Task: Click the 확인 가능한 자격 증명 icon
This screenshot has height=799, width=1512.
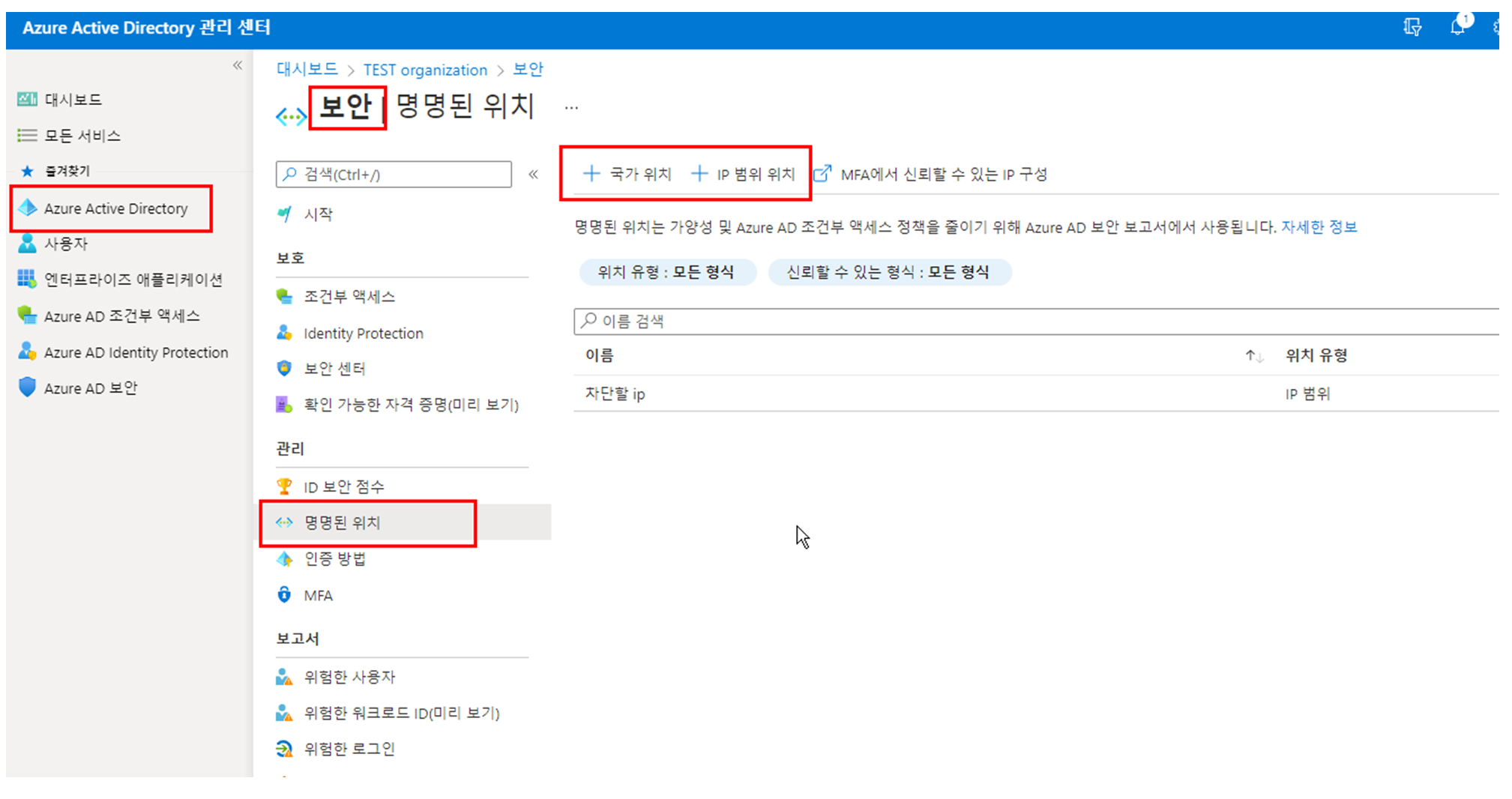Action: 284,405
